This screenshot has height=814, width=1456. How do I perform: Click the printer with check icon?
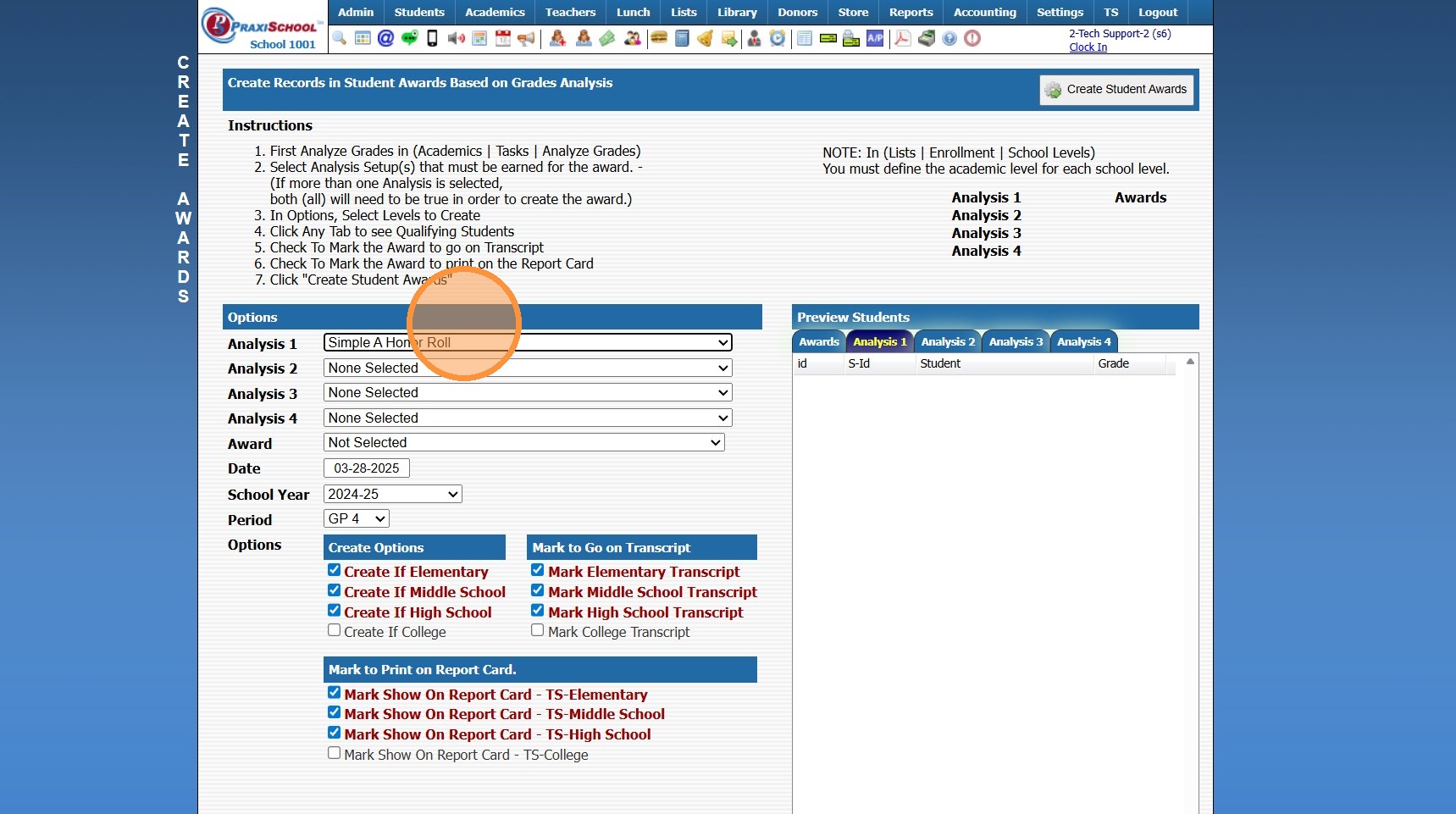pos(851,38)
